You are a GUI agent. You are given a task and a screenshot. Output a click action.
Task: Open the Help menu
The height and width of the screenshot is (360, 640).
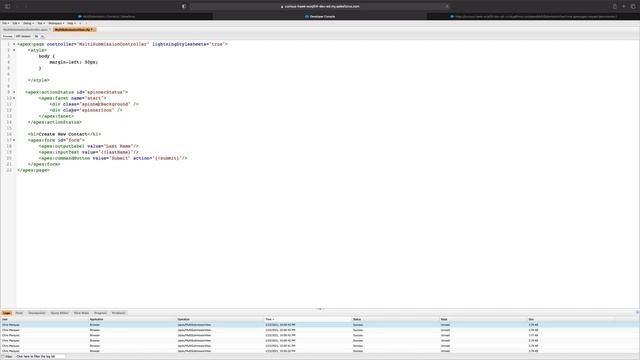pyautogui.click(x=71, y=23)
